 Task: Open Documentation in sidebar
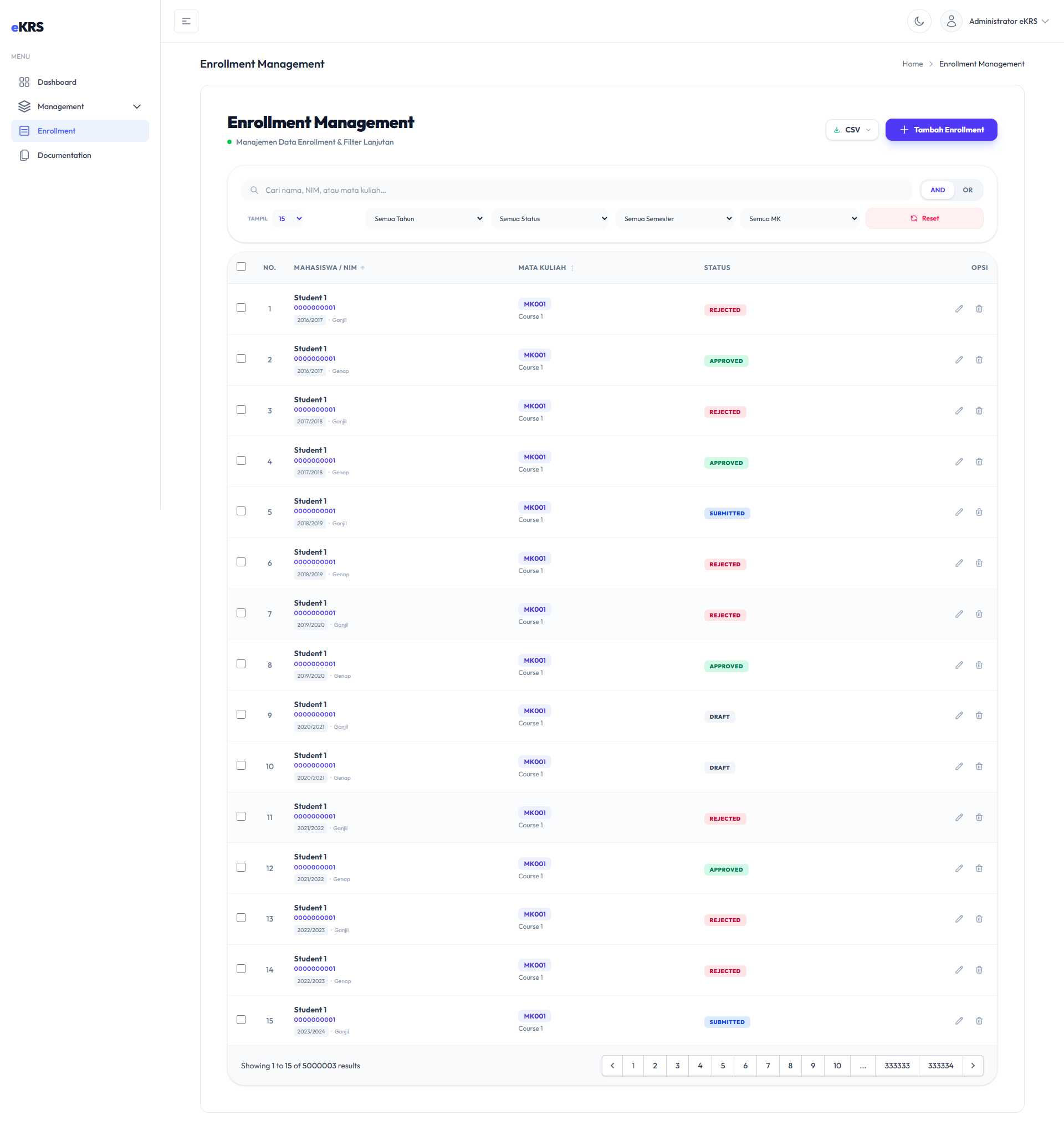80,155
